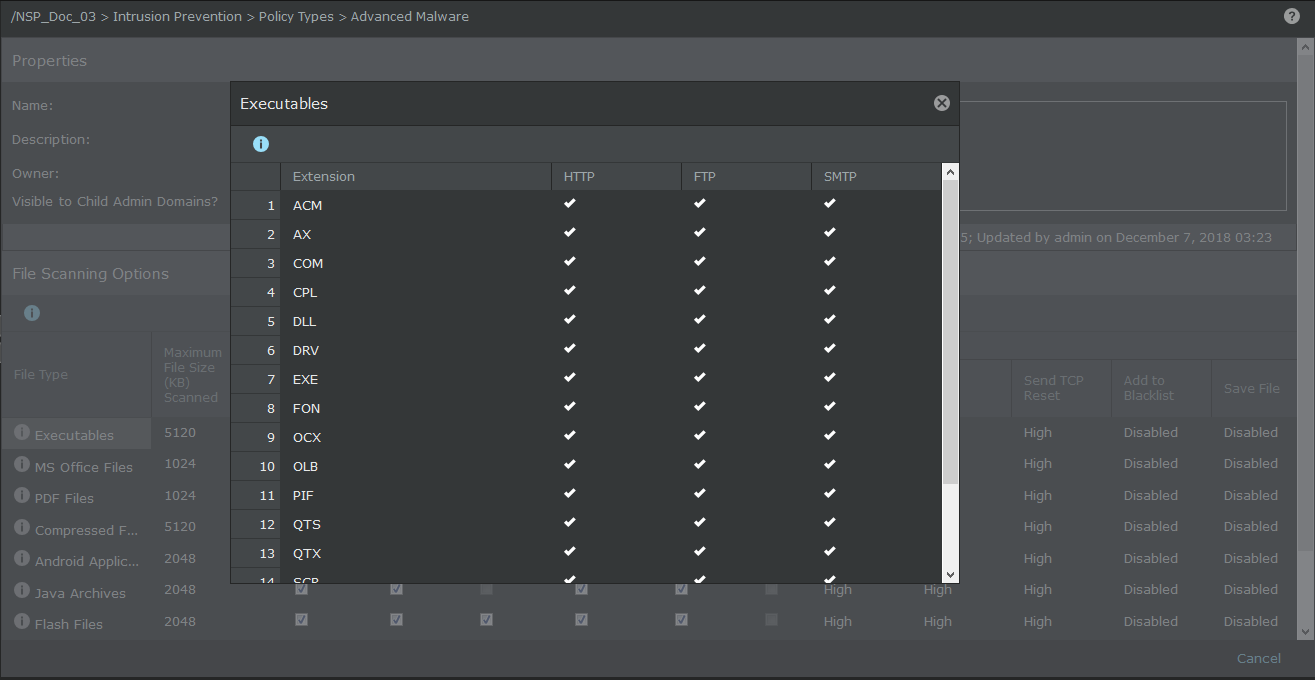1315x680 pixels.
Task: Click the Cancel link
Action: click(1258, 658)
